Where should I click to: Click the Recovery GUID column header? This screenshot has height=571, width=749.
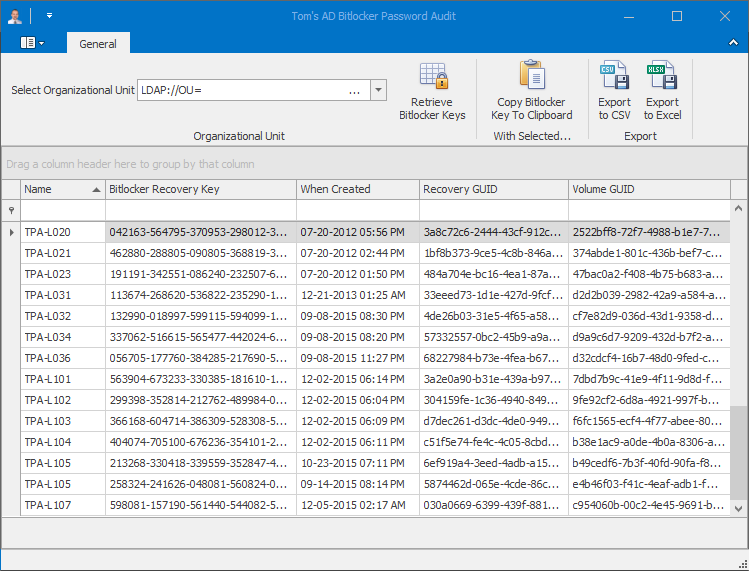(x=493, y=189)
